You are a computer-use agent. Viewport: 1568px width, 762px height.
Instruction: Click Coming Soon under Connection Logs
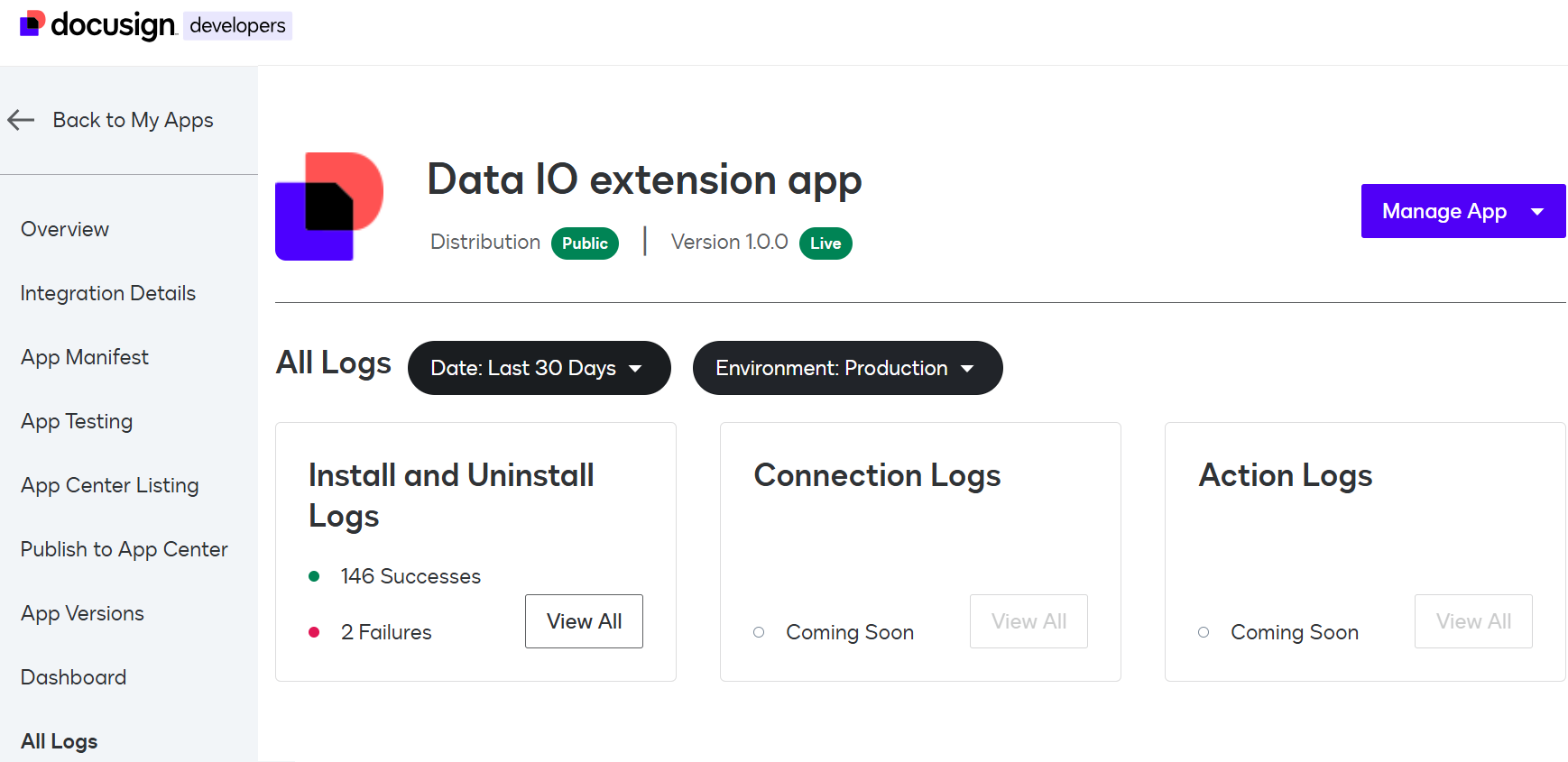pos(850,632)
